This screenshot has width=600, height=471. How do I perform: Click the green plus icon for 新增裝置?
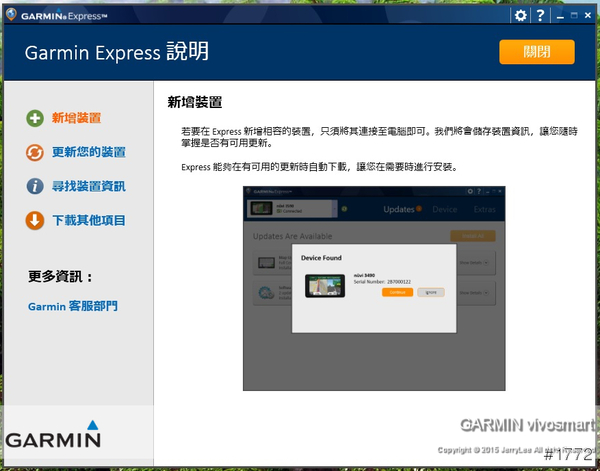(x=35, y=118)
